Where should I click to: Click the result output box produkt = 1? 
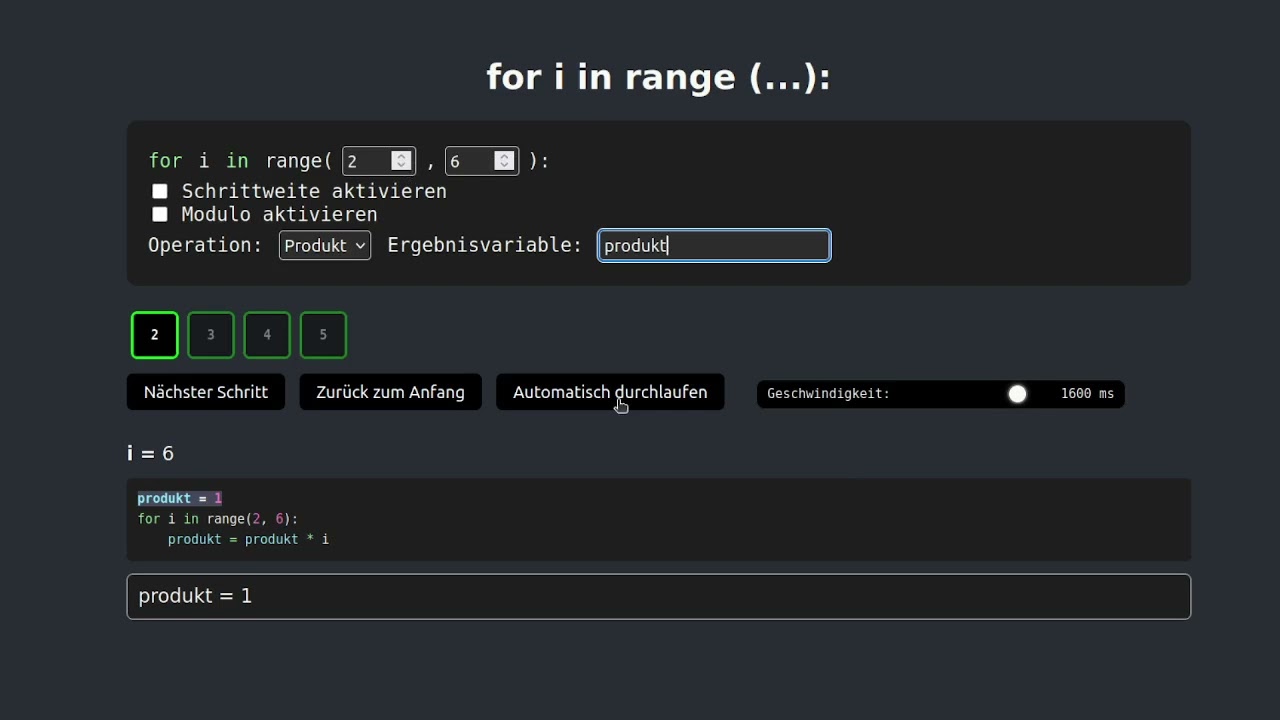(659, 596)
